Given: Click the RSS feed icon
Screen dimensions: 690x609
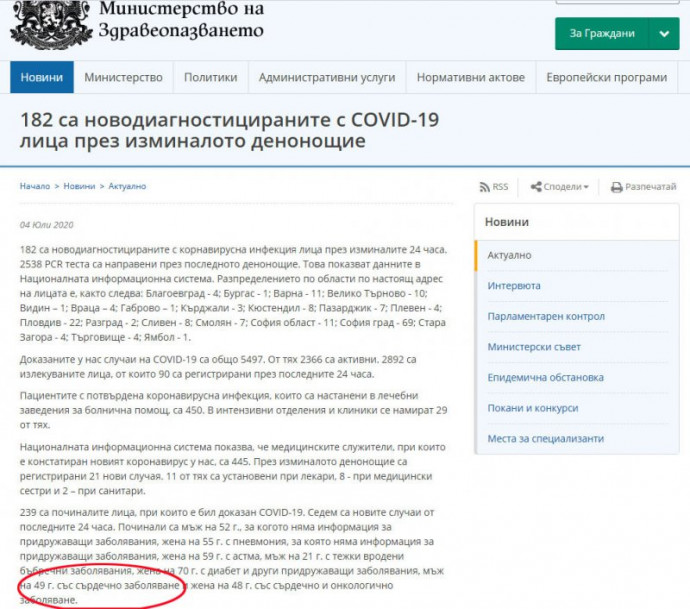Looking at the screenshot, I should tap(485, 187).
